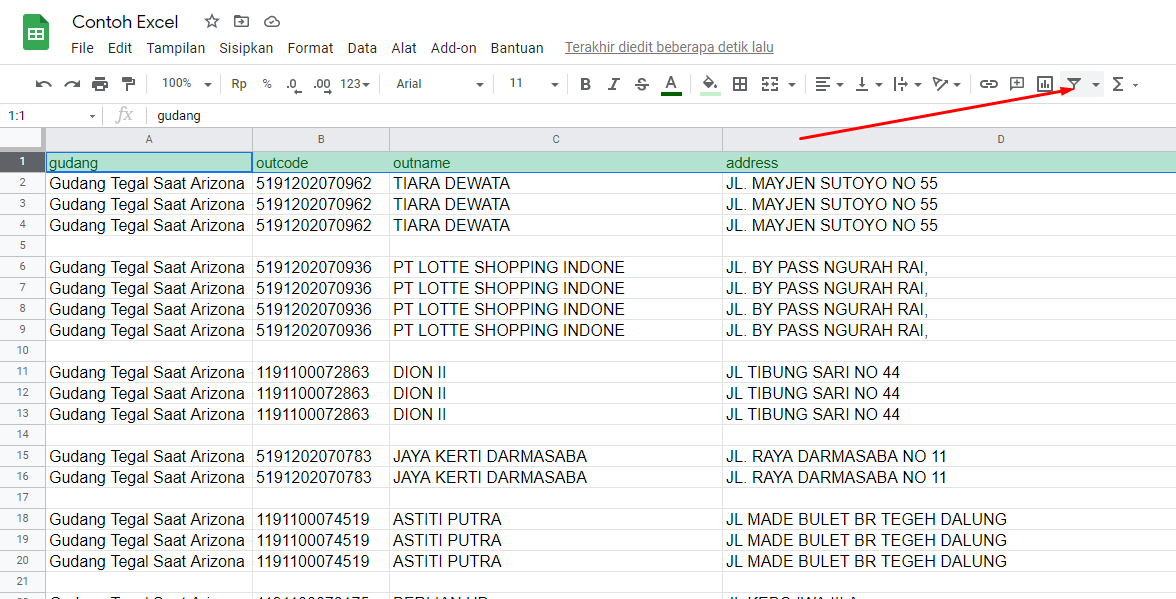This screenshot has width=1176, height=599.
Task: Open the fill color picker
Action: coord(710,85)
